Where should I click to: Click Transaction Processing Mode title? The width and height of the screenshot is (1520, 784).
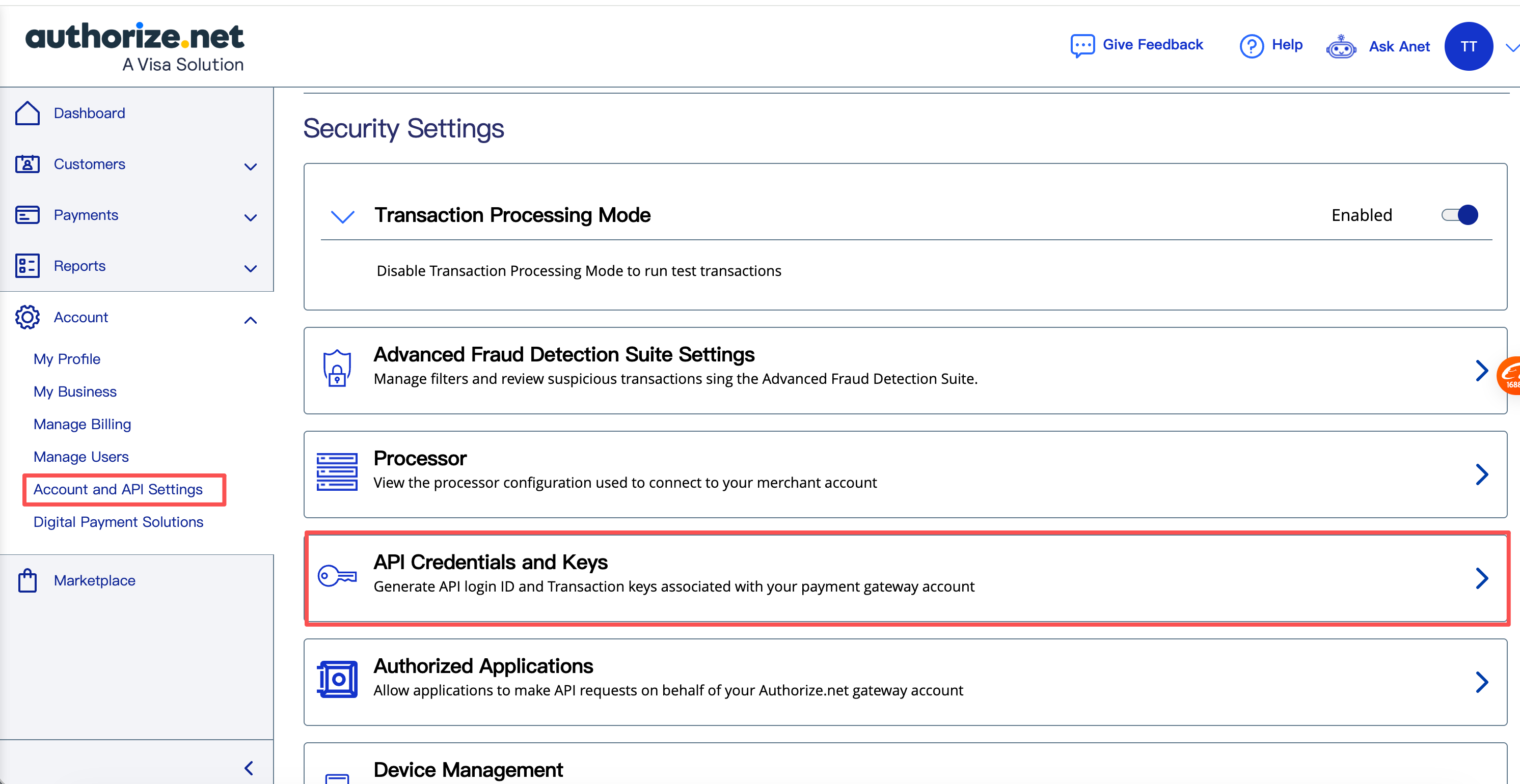[512, 215]
